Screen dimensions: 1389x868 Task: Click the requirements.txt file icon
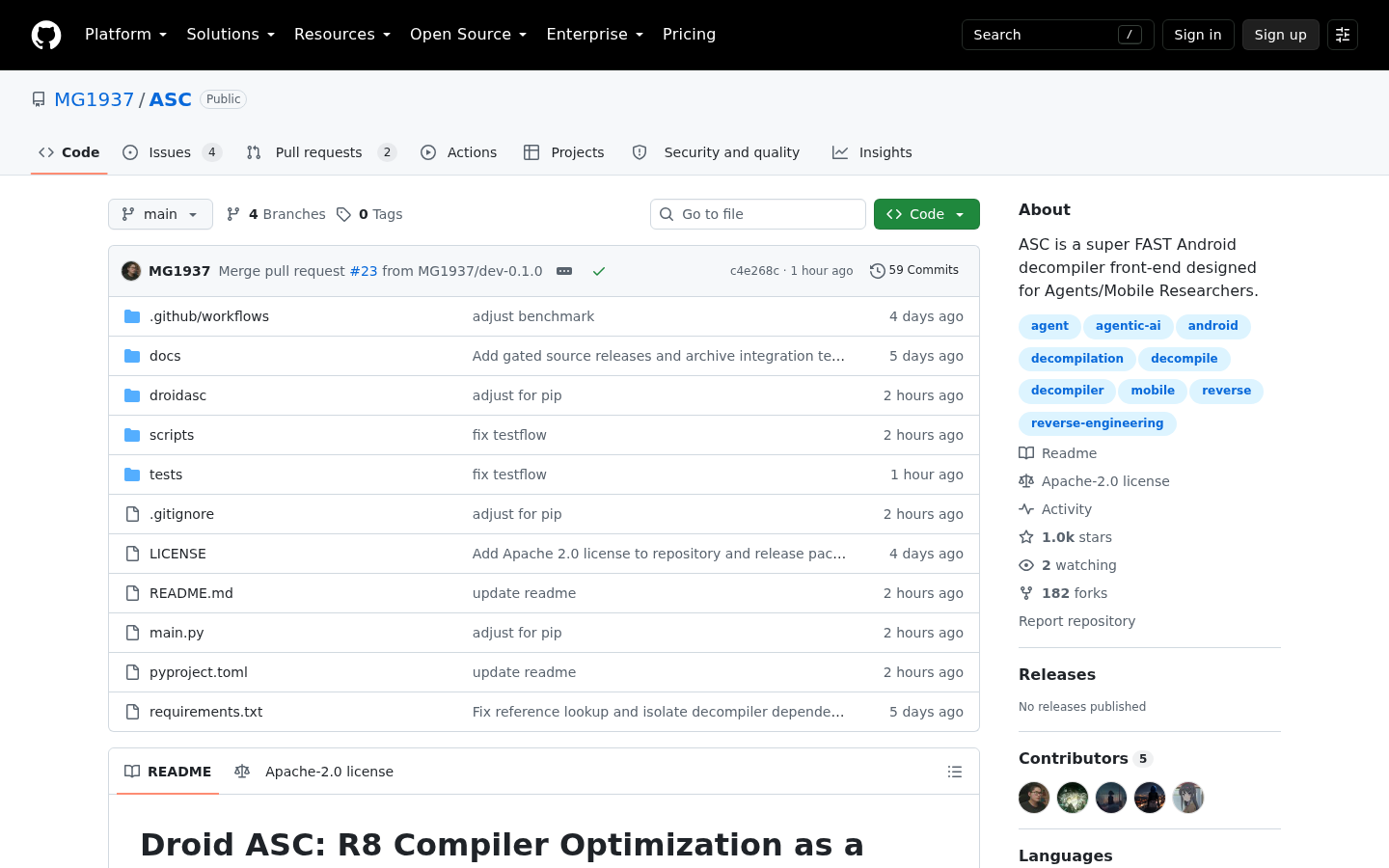tap(132, 712)
